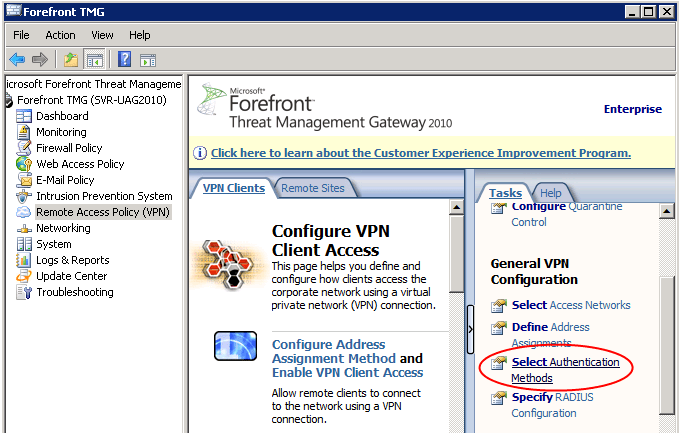Click the Tasks pane scrollbar thumb

666,345
